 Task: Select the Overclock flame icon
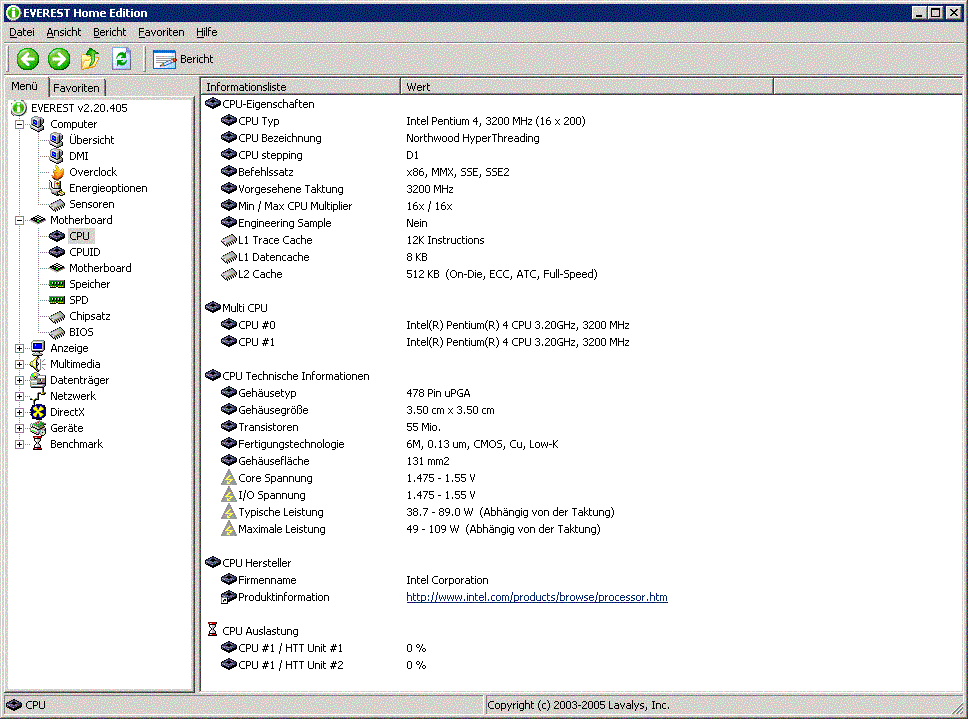point(57,172)
